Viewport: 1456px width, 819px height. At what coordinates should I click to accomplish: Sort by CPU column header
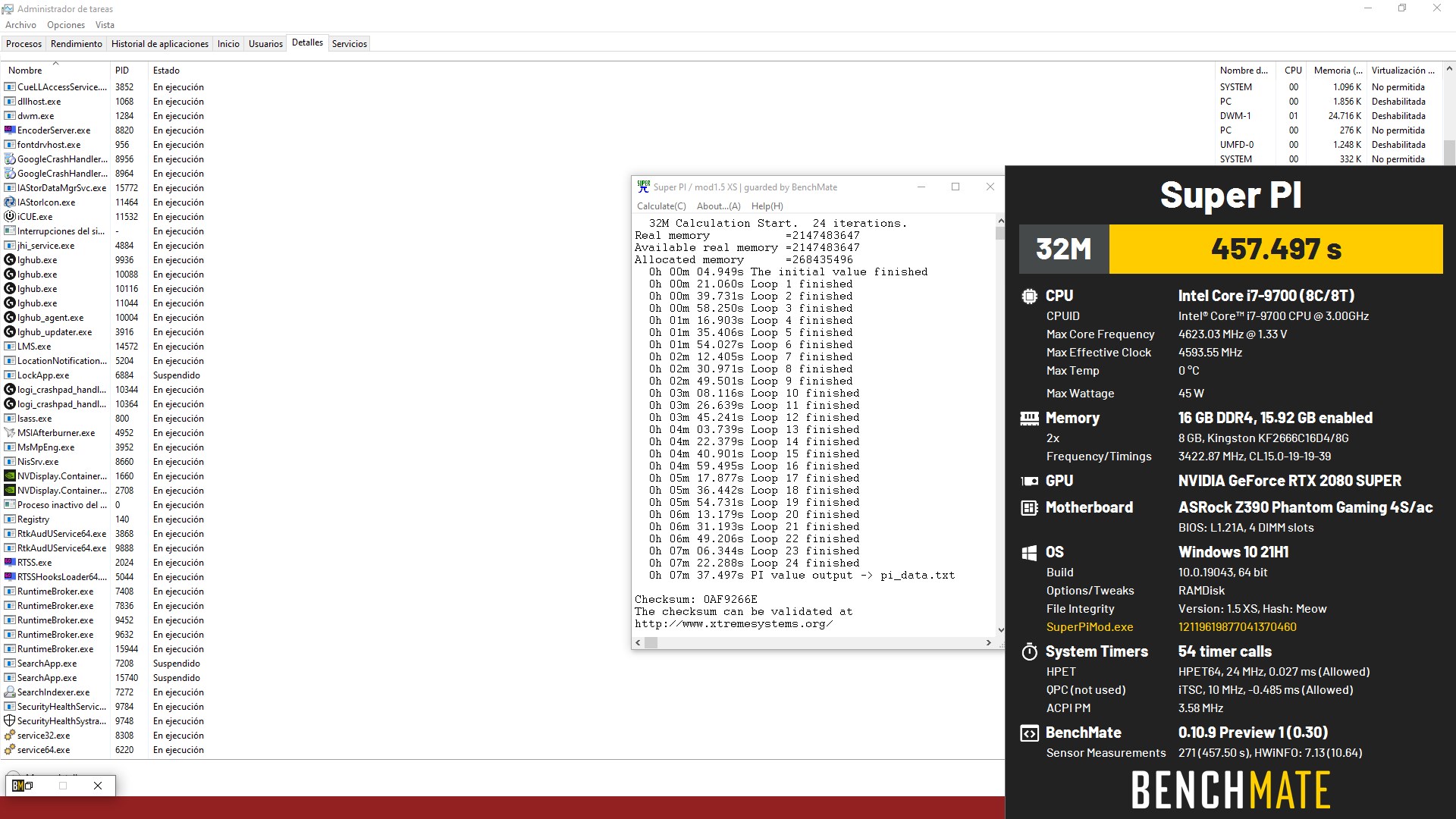tap(1292, 71)
